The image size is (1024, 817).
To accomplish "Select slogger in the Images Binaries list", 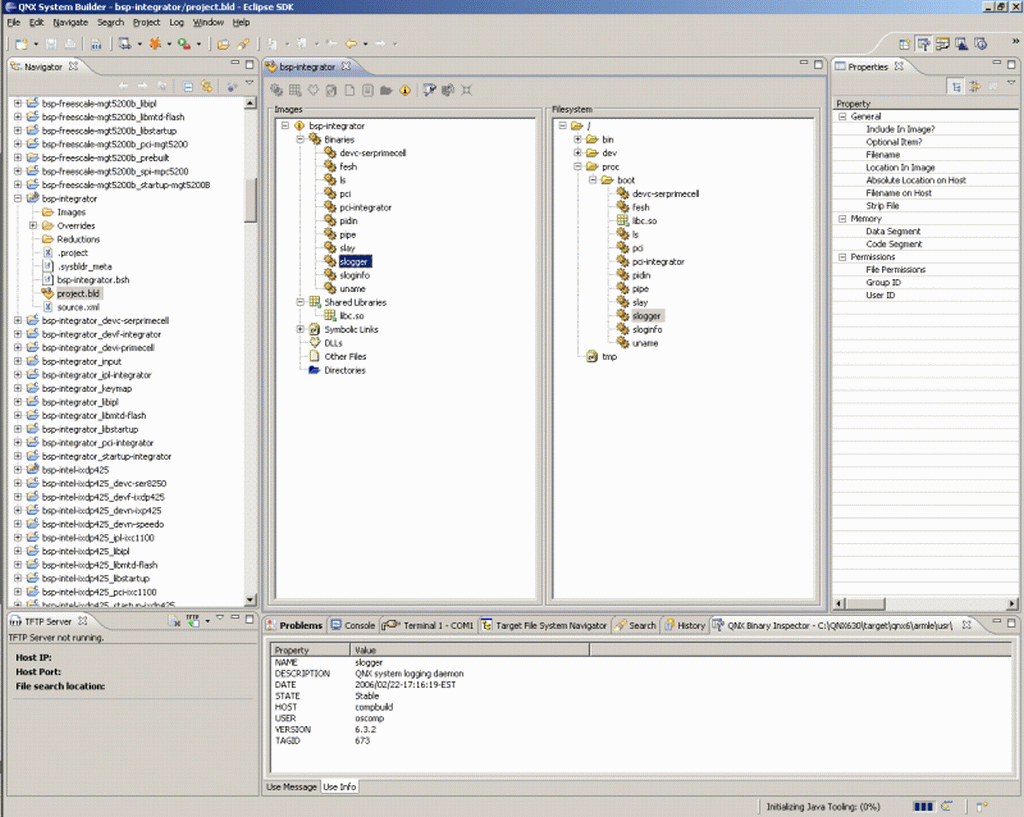I will (355, 261).
